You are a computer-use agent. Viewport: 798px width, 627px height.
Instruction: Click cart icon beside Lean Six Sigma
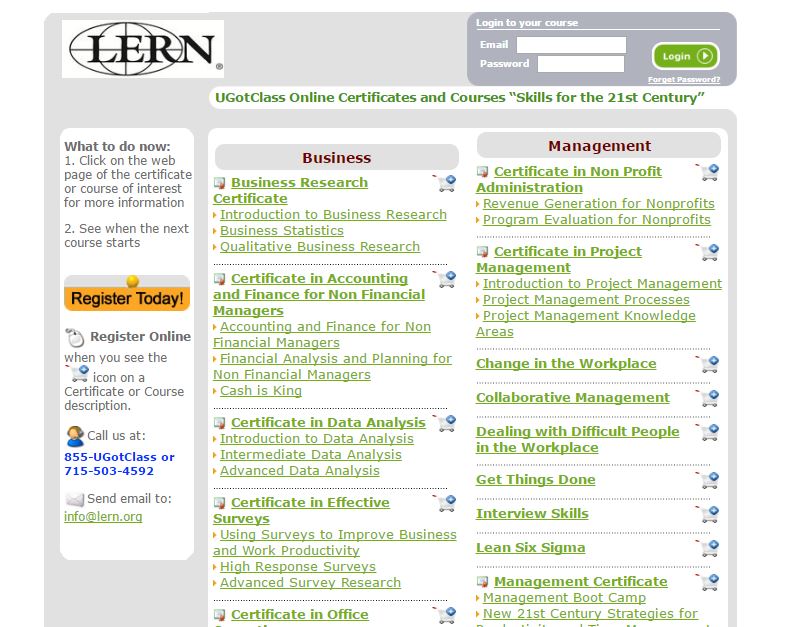pyautogui.click(x=709, y=548)
